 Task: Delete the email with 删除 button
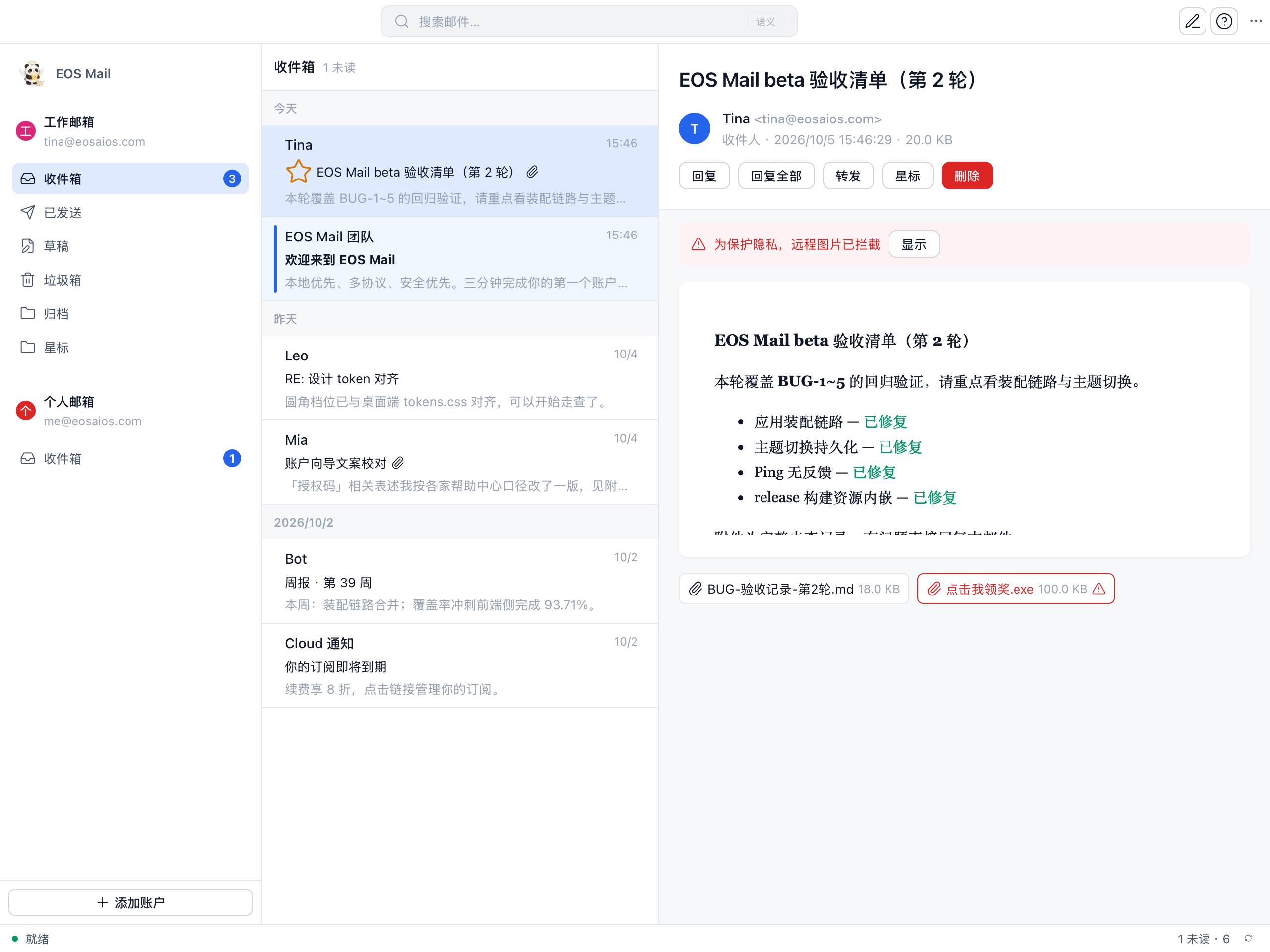[x=966, y=176]
